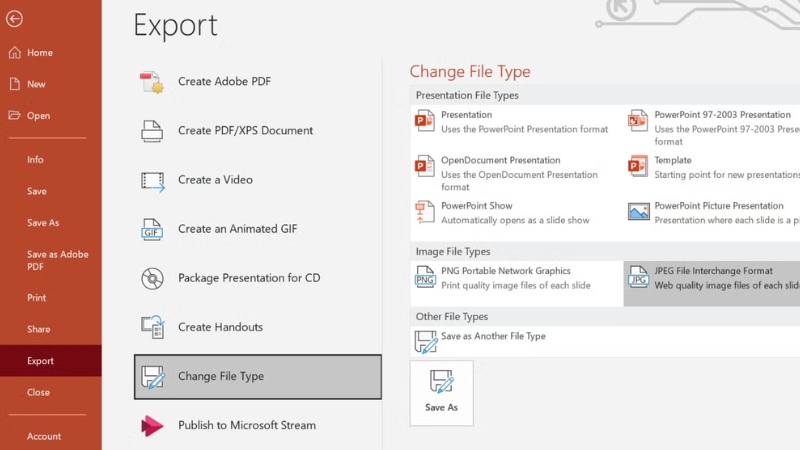This screenshot has height=450, width=800.
Task: Click 'Uses the PowerPoint Presentation format' description
Action: pyautogui.click(x=524, y=130)
